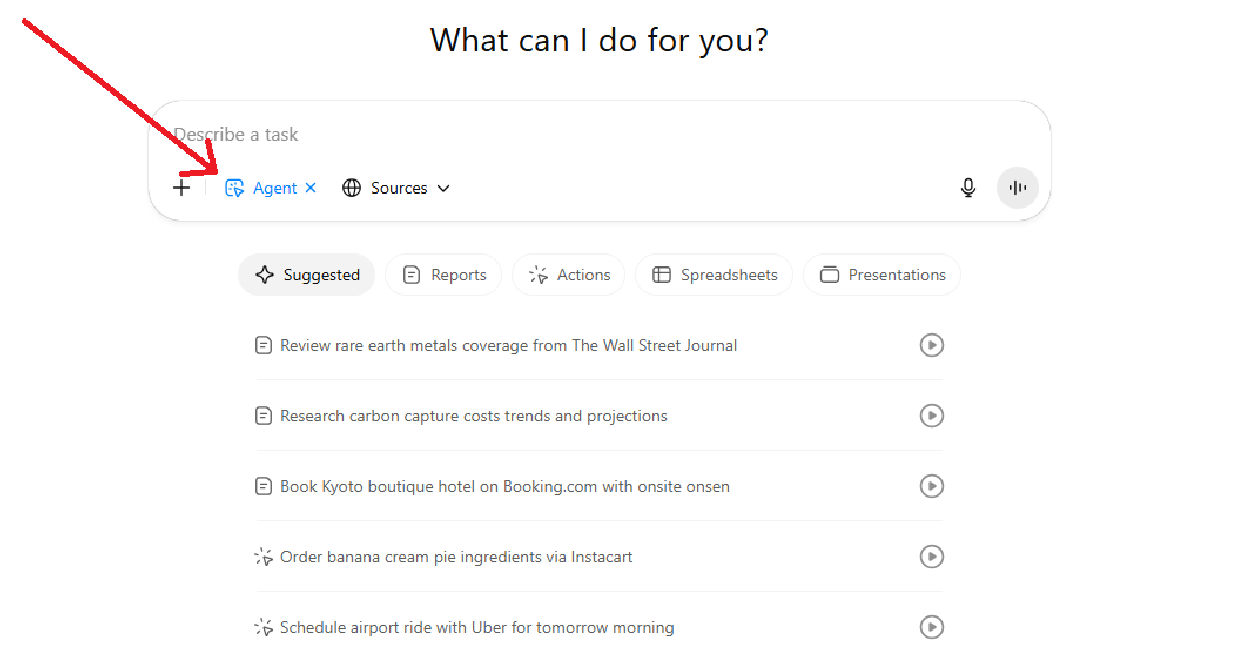Play the banana cream pie order task

[931, 556]
